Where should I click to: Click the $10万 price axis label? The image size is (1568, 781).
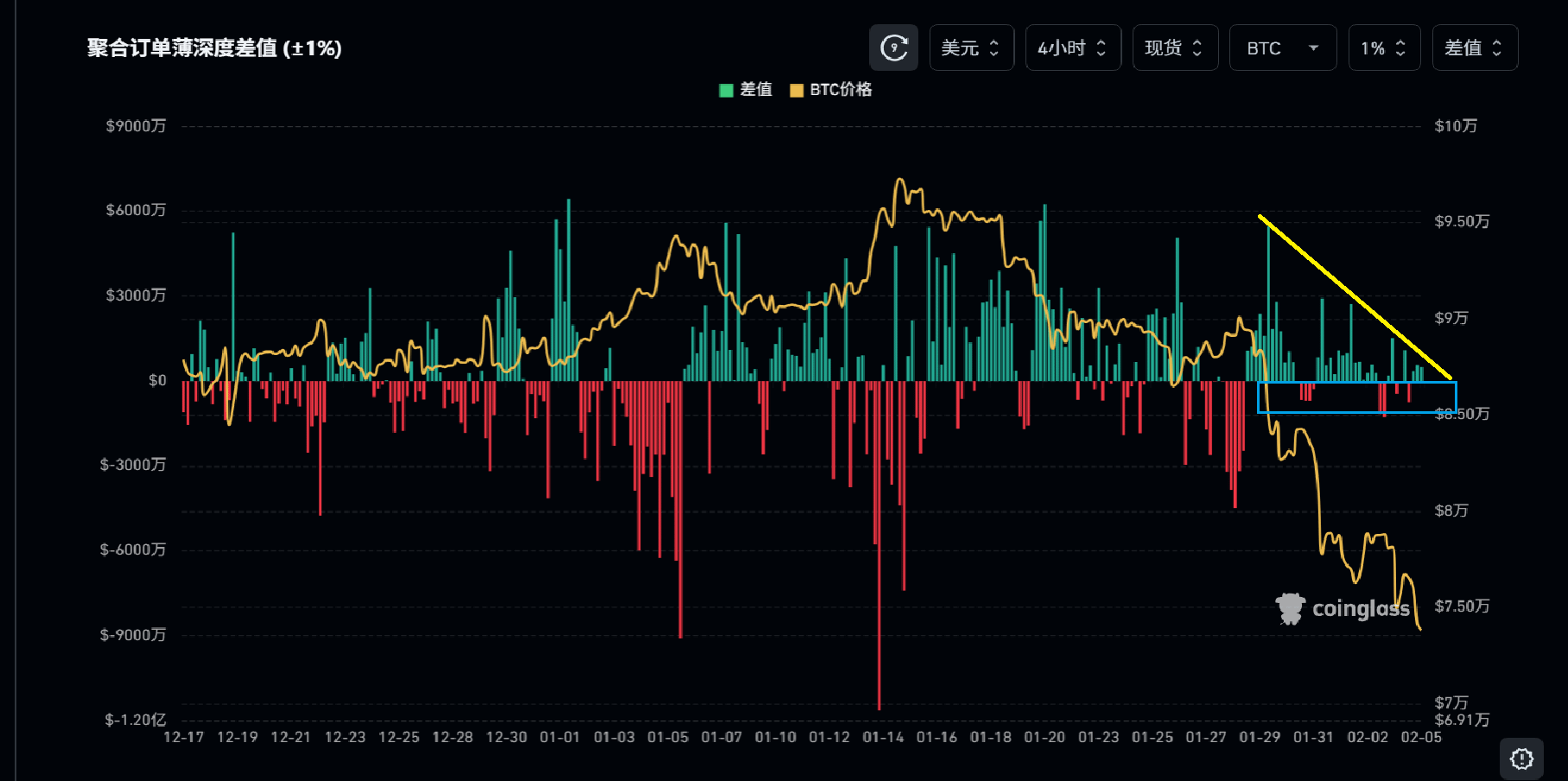tap(1456, 126)
